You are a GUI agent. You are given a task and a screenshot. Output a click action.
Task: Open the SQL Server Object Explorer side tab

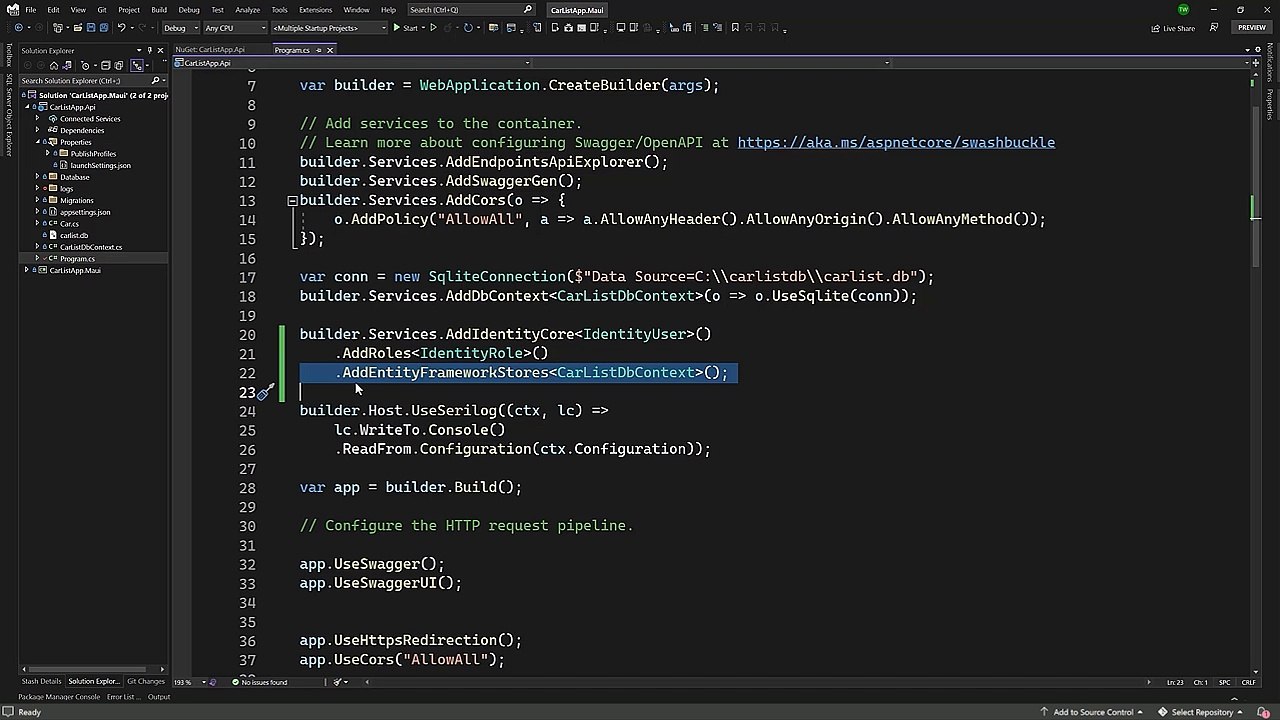tap(9, 115)
